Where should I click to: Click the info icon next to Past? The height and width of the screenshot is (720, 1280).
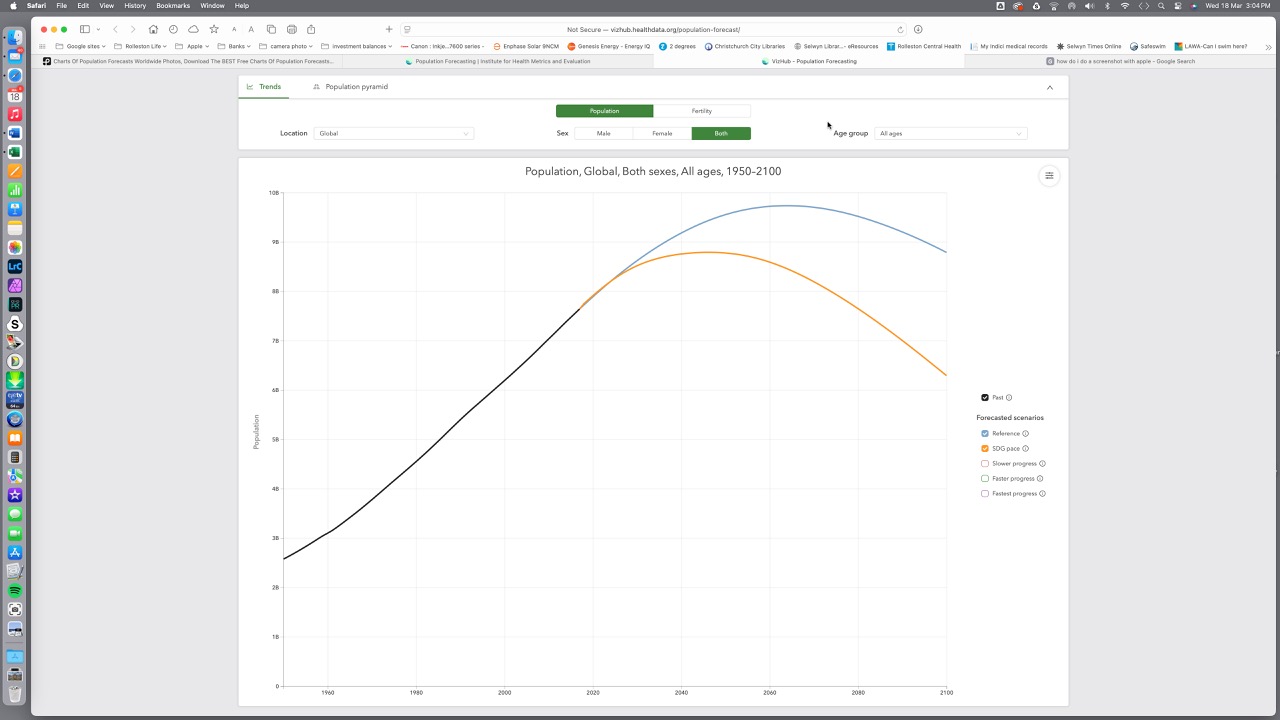click(1009, 398)
